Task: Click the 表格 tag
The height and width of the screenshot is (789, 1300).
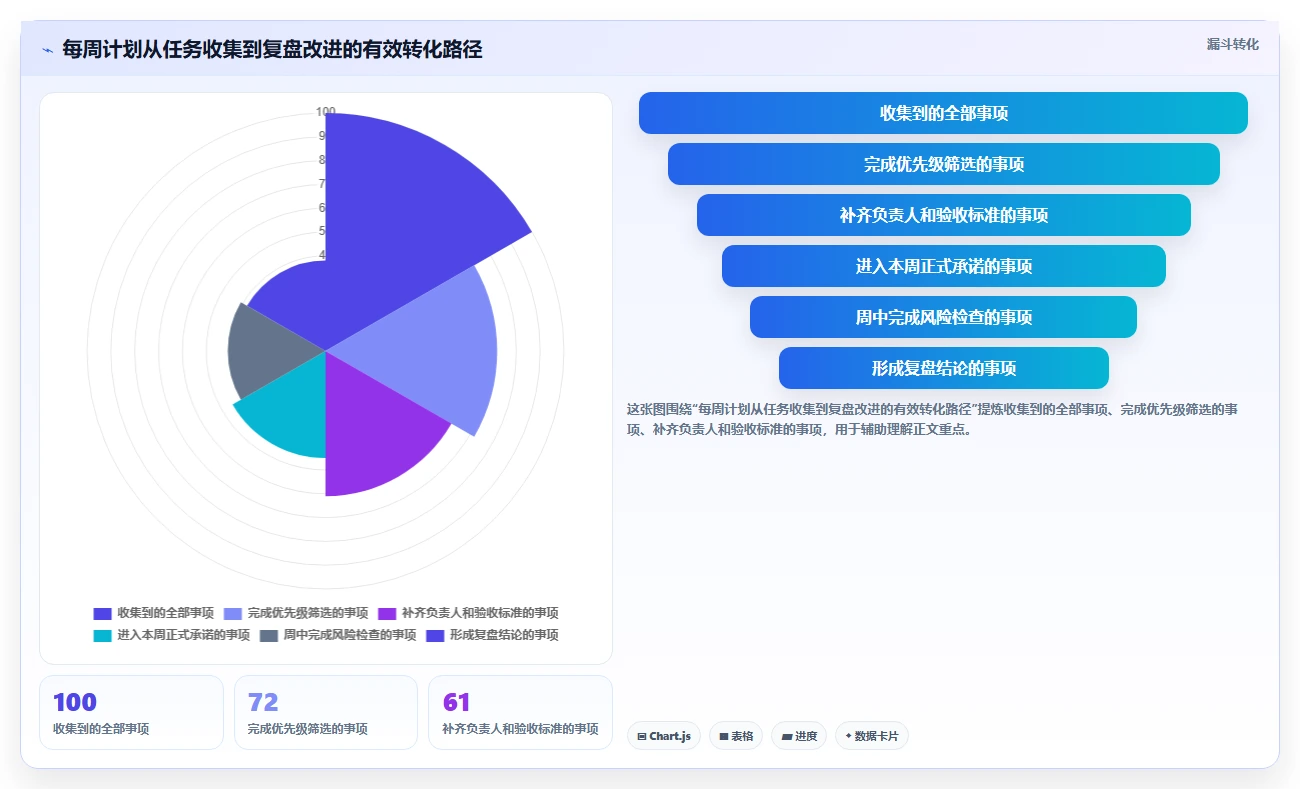Action: (736, 736)
